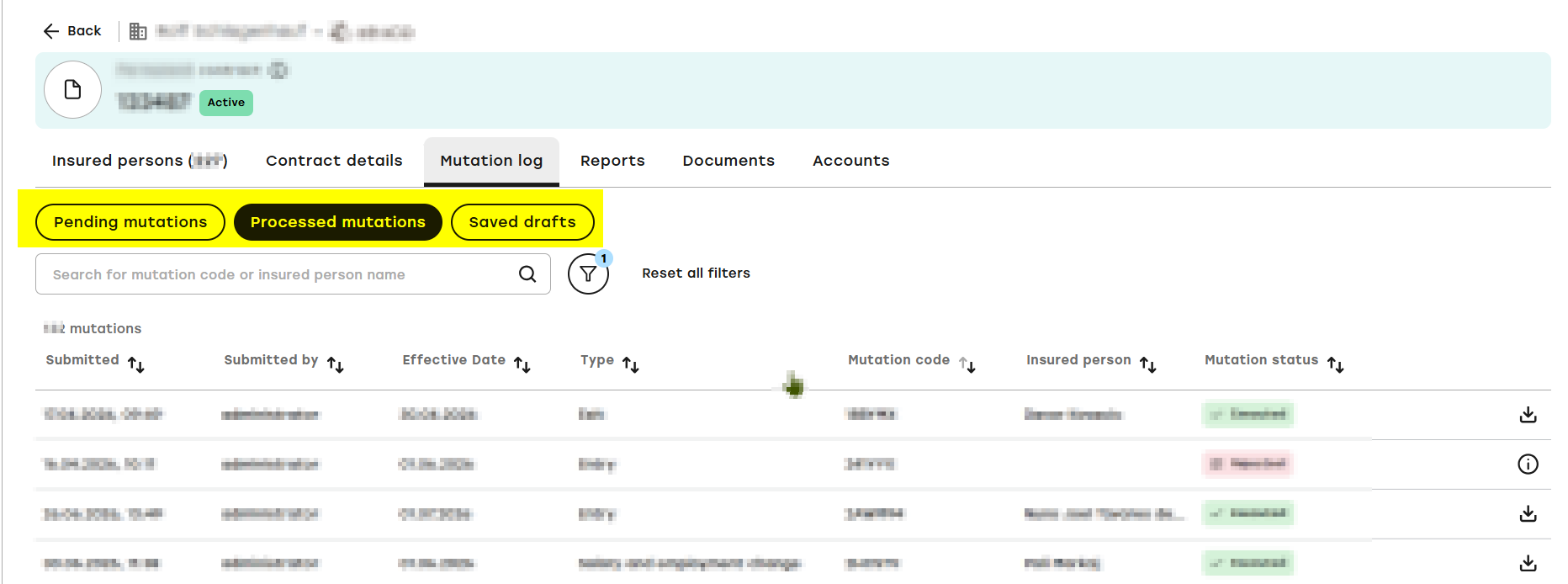Click the magnifier search icon
1568x584 pixels.
(x=527, y=274)
